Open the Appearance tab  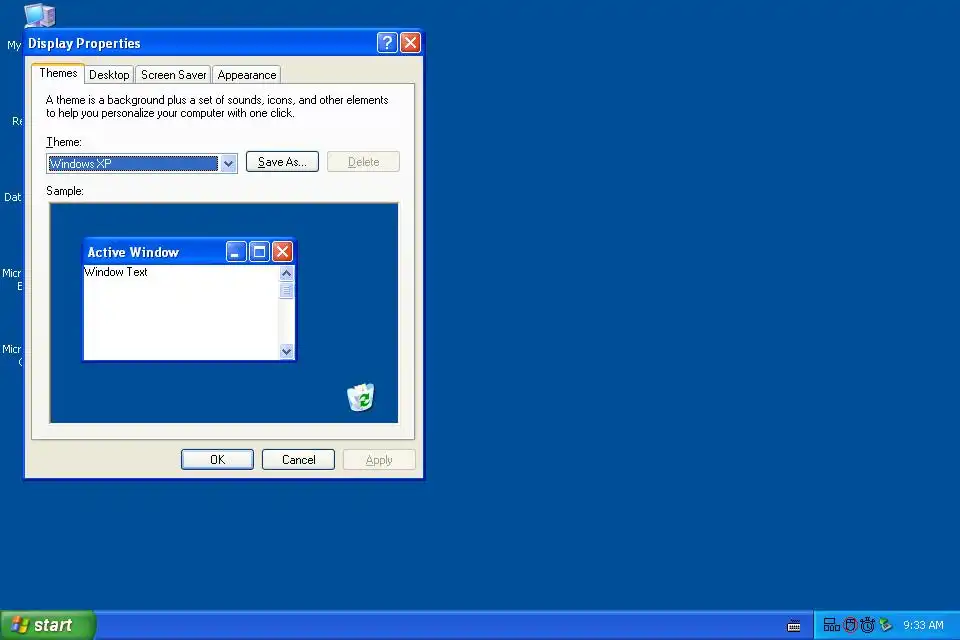click(x=247, y=75)
